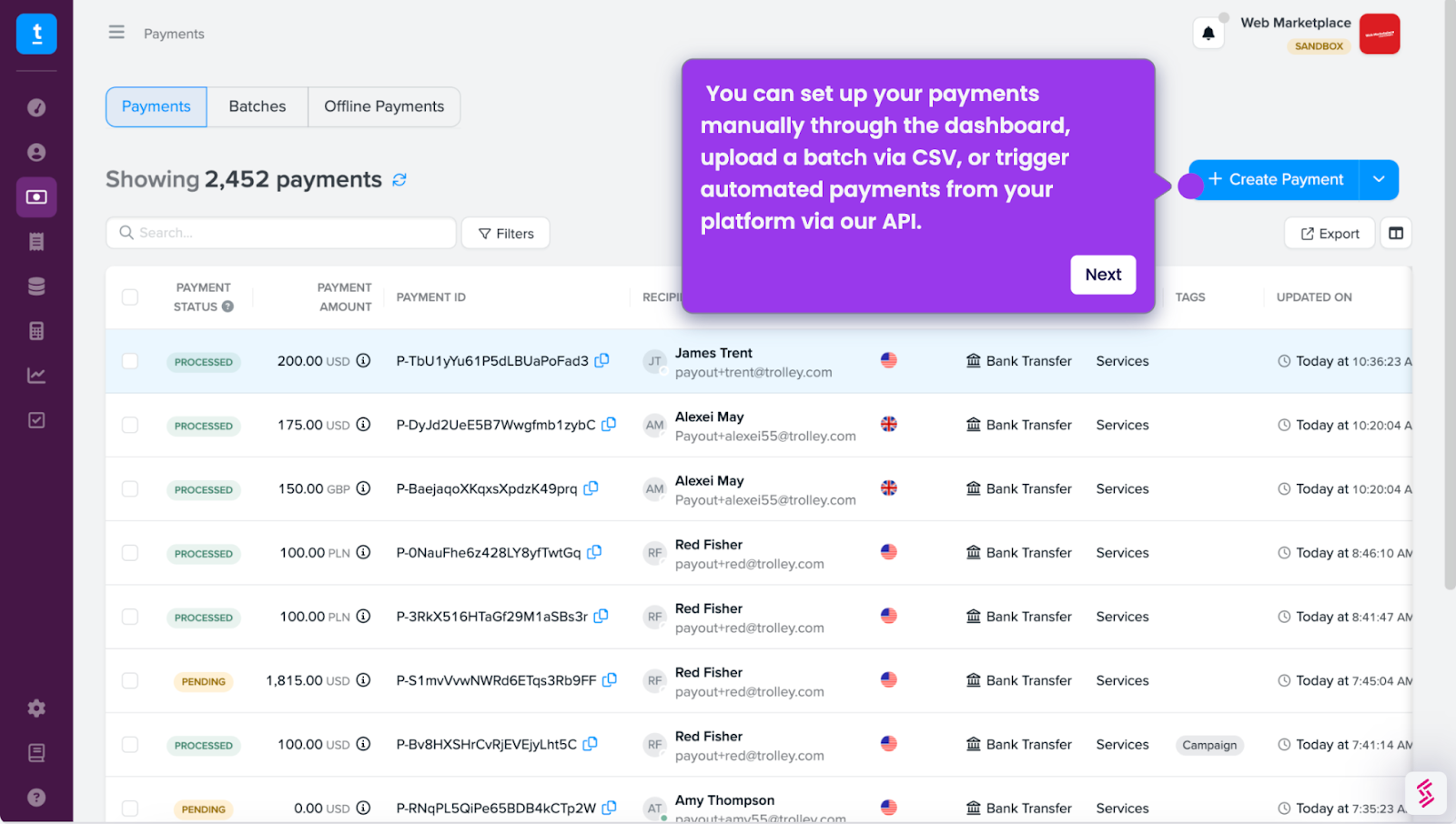This screenshot has height=824, width=1456.
Task: Open the settings gear in sidebar
Action: click(36, 708)
